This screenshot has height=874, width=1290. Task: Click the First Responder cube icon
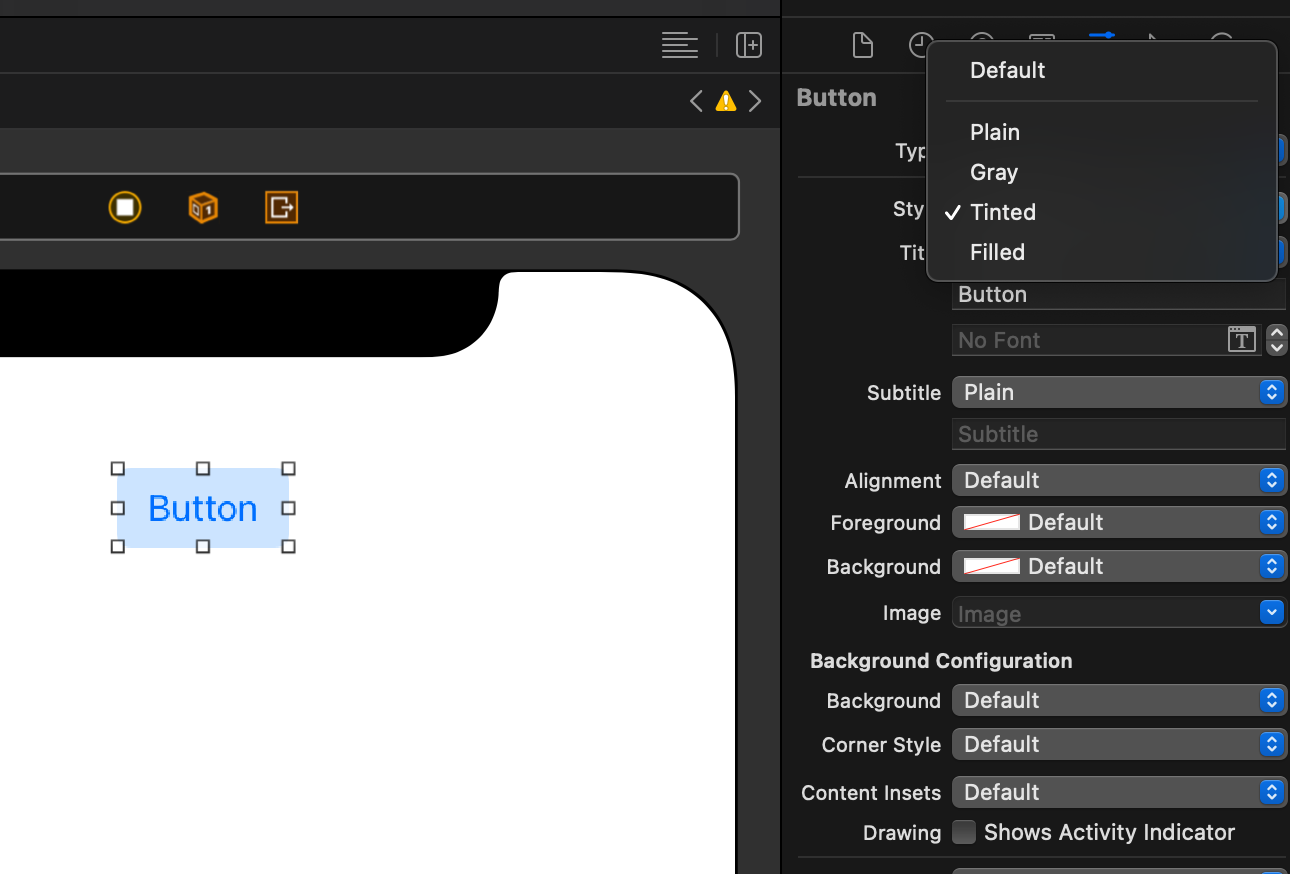point(203,207)
